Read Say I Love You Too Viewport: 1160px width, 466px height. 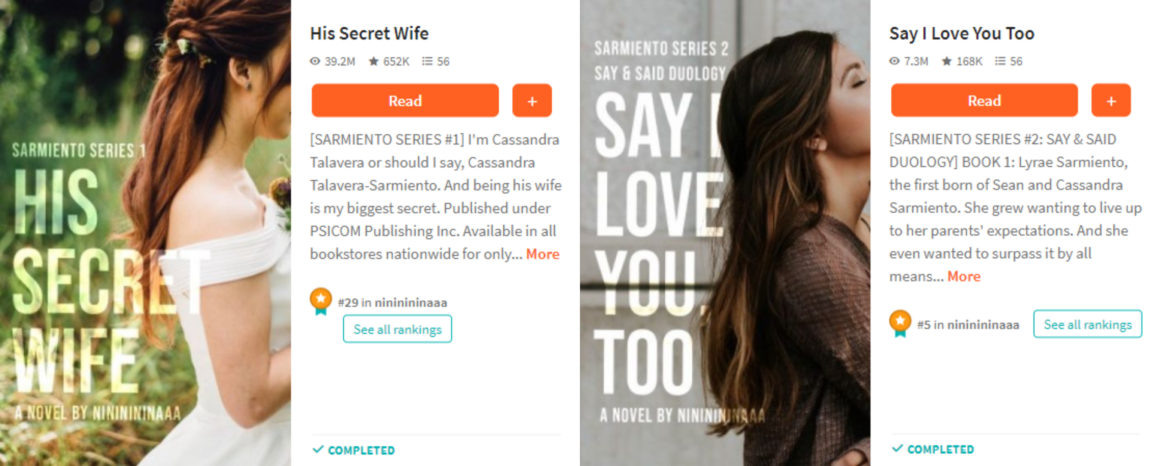click(985, 101)
